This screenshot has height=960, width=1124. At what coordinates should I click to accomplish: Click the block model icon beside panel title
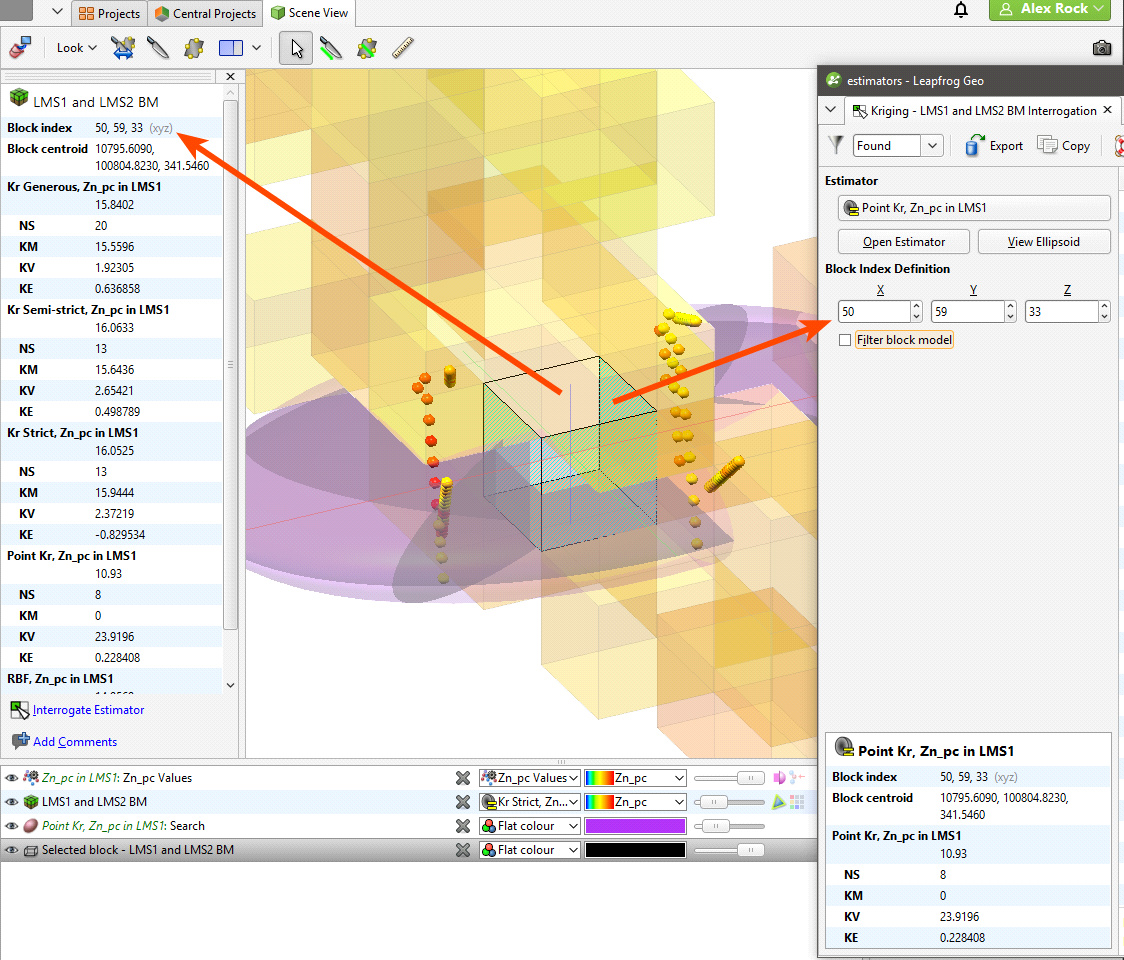(19, 98)
